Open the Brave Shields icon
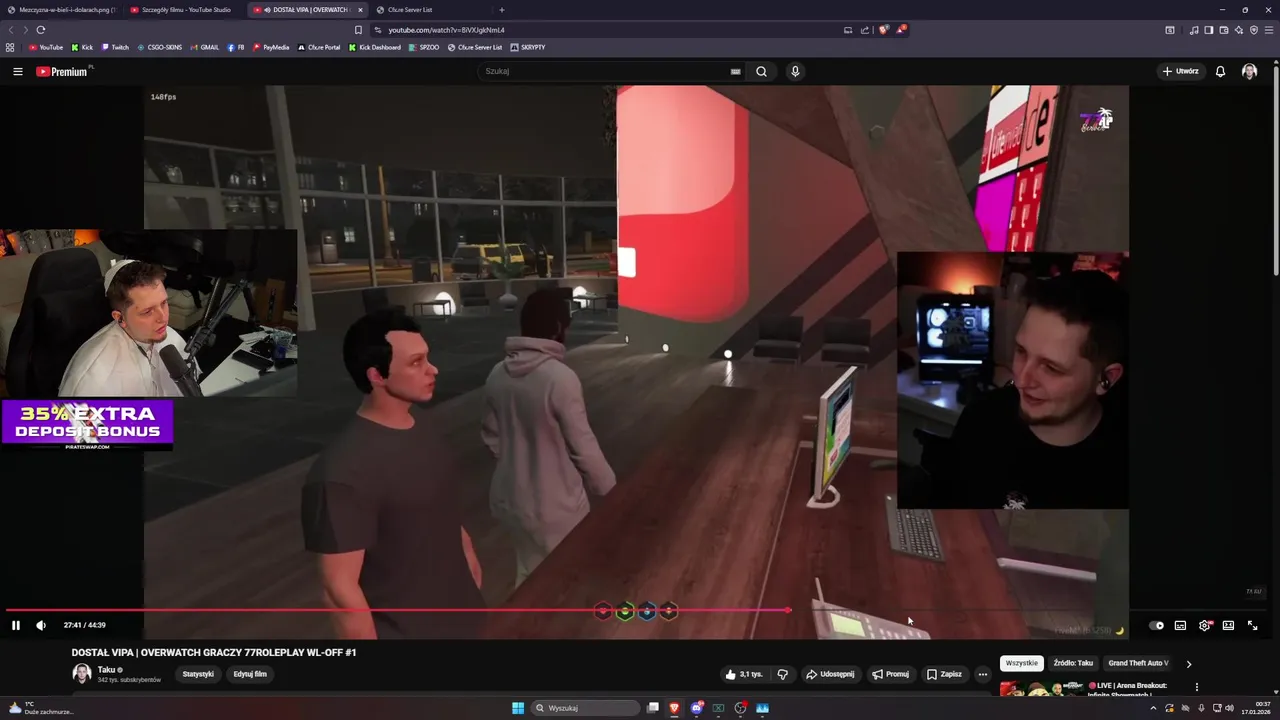Viewport: 1280px width, 720px height. (x=883, y=30)
